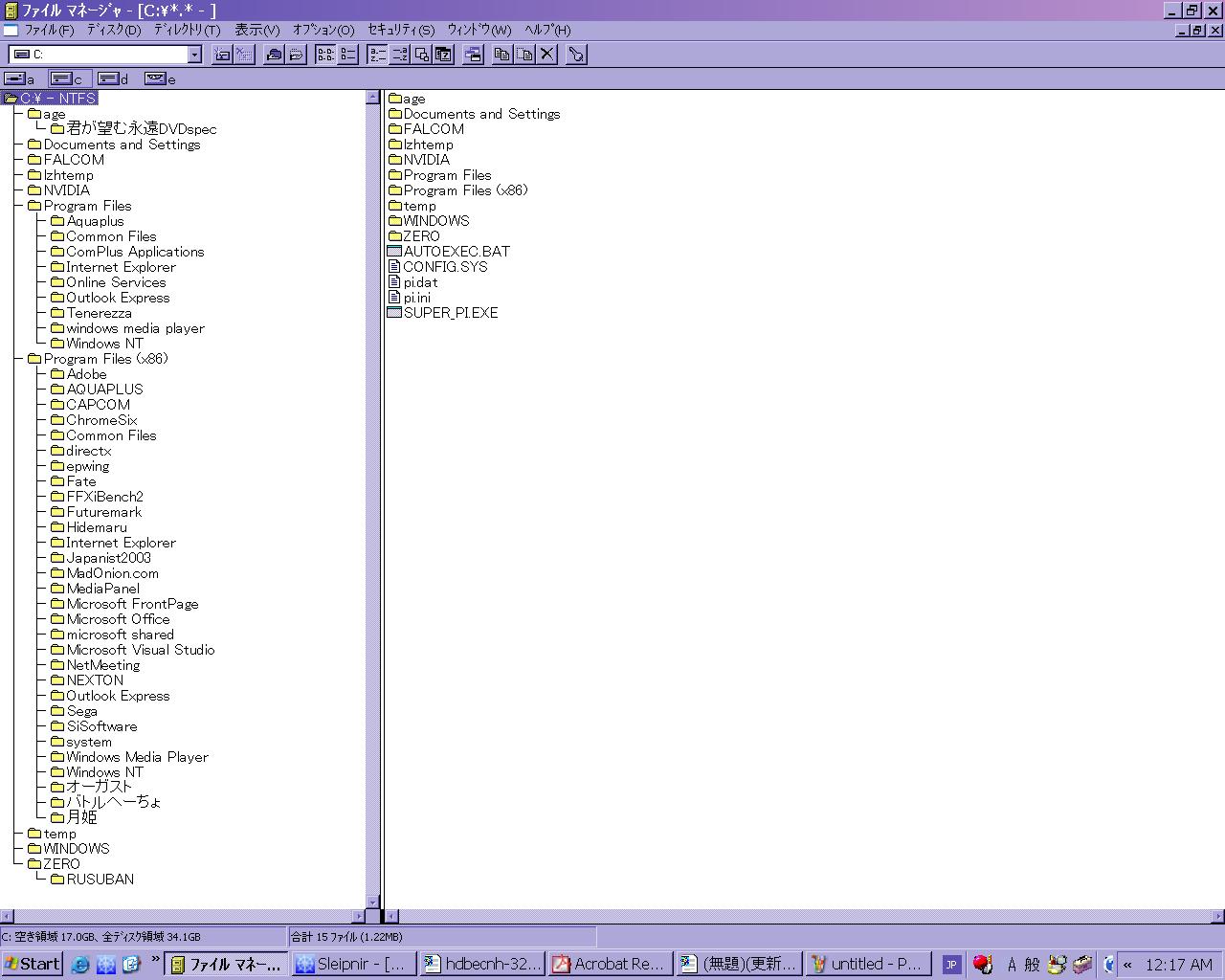Image resolution: width=1225 pixels, height=980 pixels.
Task: Click the Disconnect Network Drive toolbar icon
Action: tap(244, 55)
